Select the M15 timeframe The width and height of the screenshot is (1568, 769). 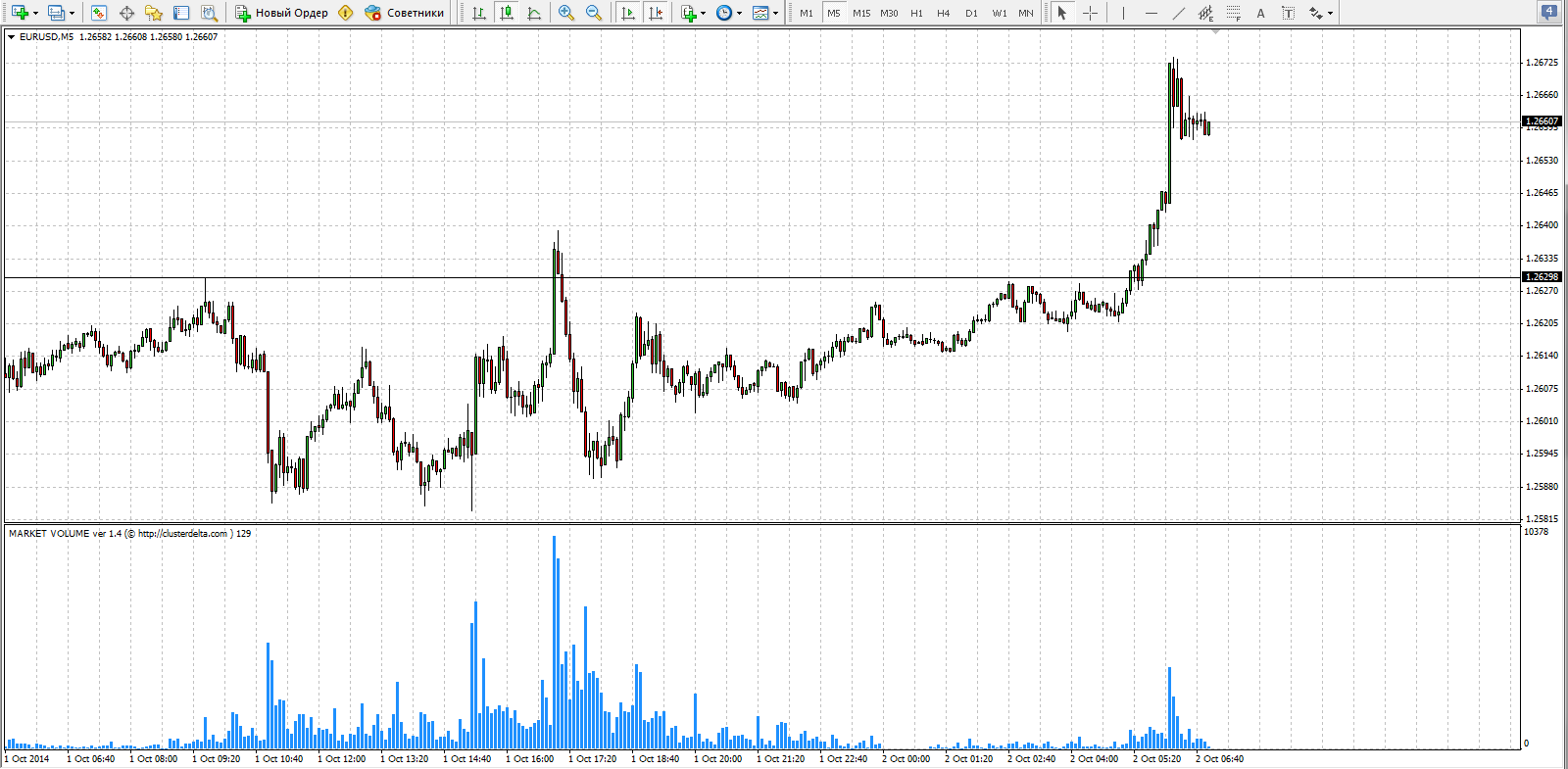[x=861, y=13]
